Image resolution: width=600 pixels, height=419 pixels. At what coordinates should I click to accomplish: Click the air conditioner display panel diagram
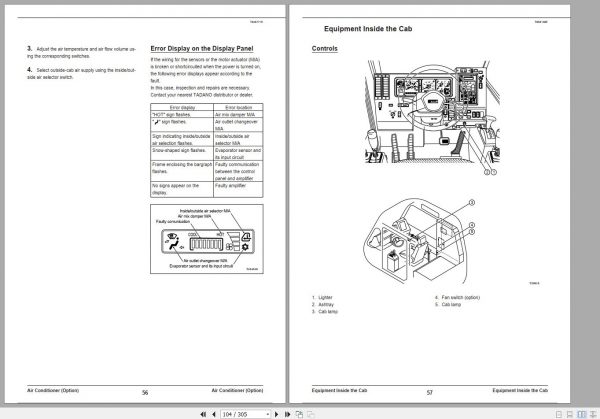pyautogui.click(x=207, y=239)
